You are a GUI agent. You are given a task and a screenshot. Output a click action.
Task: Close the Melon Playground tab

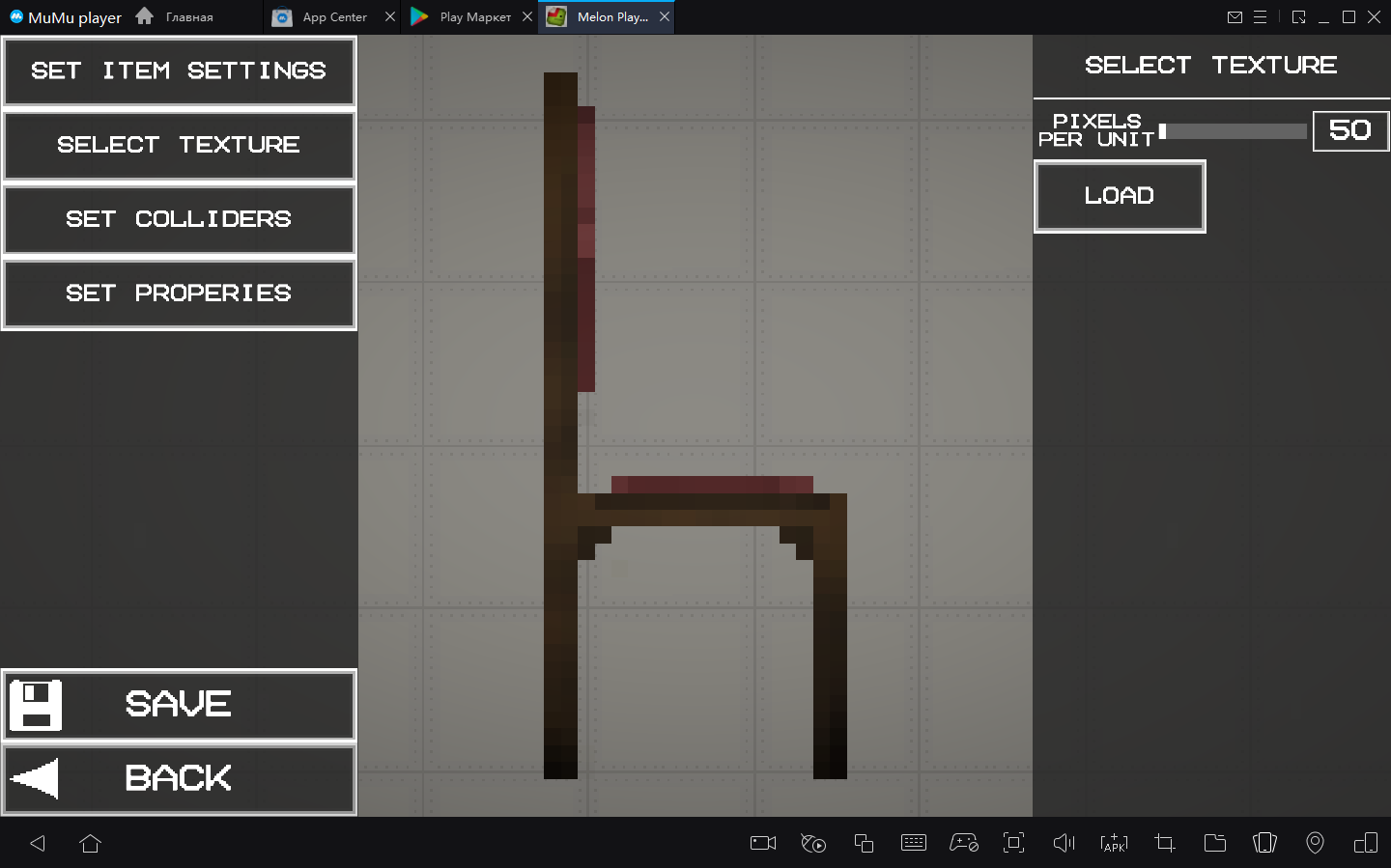[x=665, y=17]
